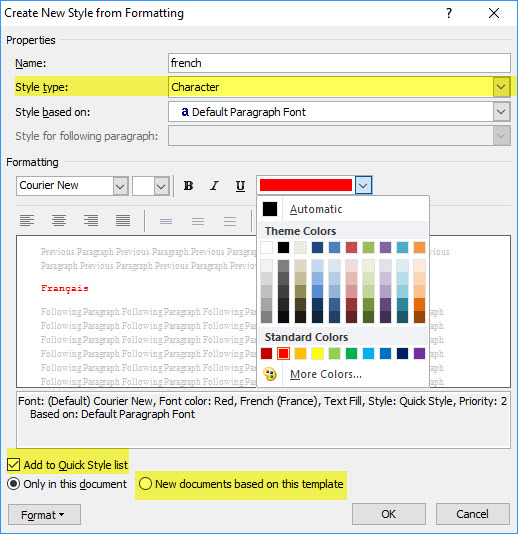Pick black theme color swatch

283,248
